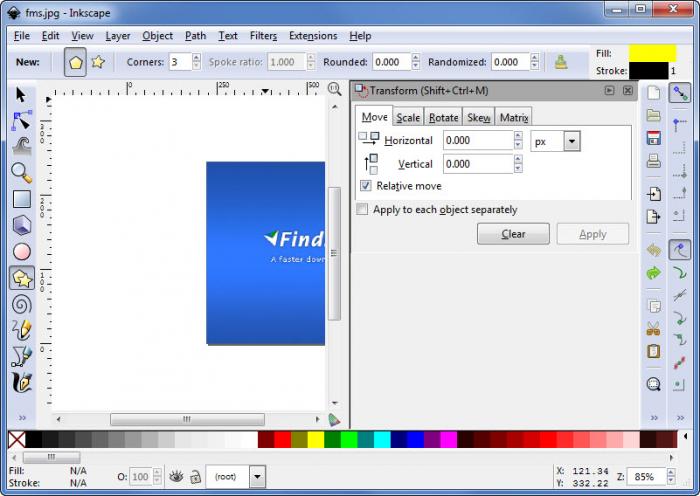Open the (root) layer dropdown
Screen dimensions: 700x496
pos(257,477)
